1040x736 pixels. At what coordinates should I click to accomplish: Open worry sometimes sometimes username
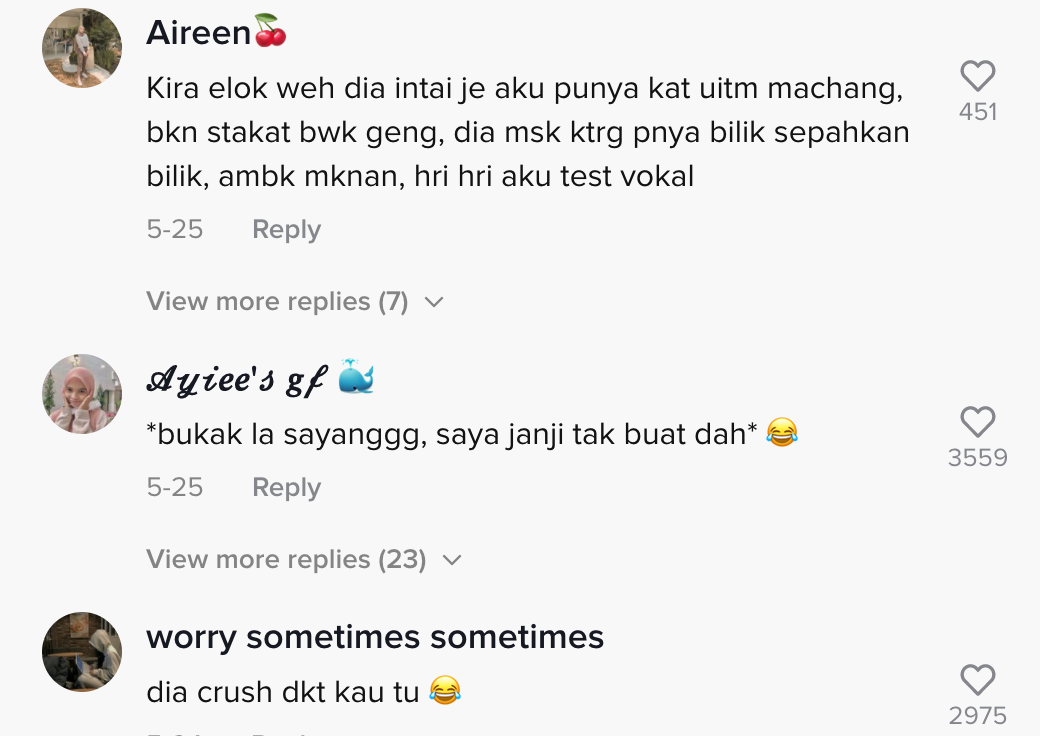click(x=375, y=637)
